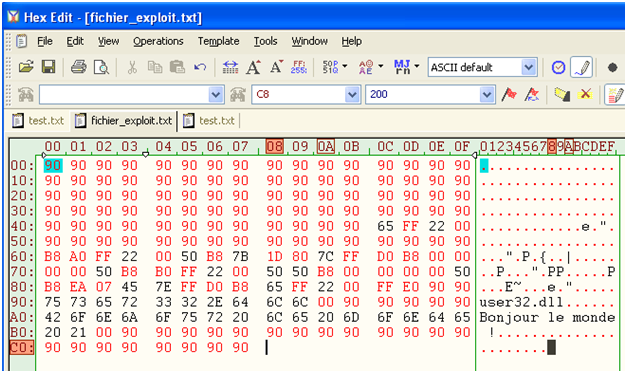
Task: Click byte 42 in row A0
Action: (52, 317)
